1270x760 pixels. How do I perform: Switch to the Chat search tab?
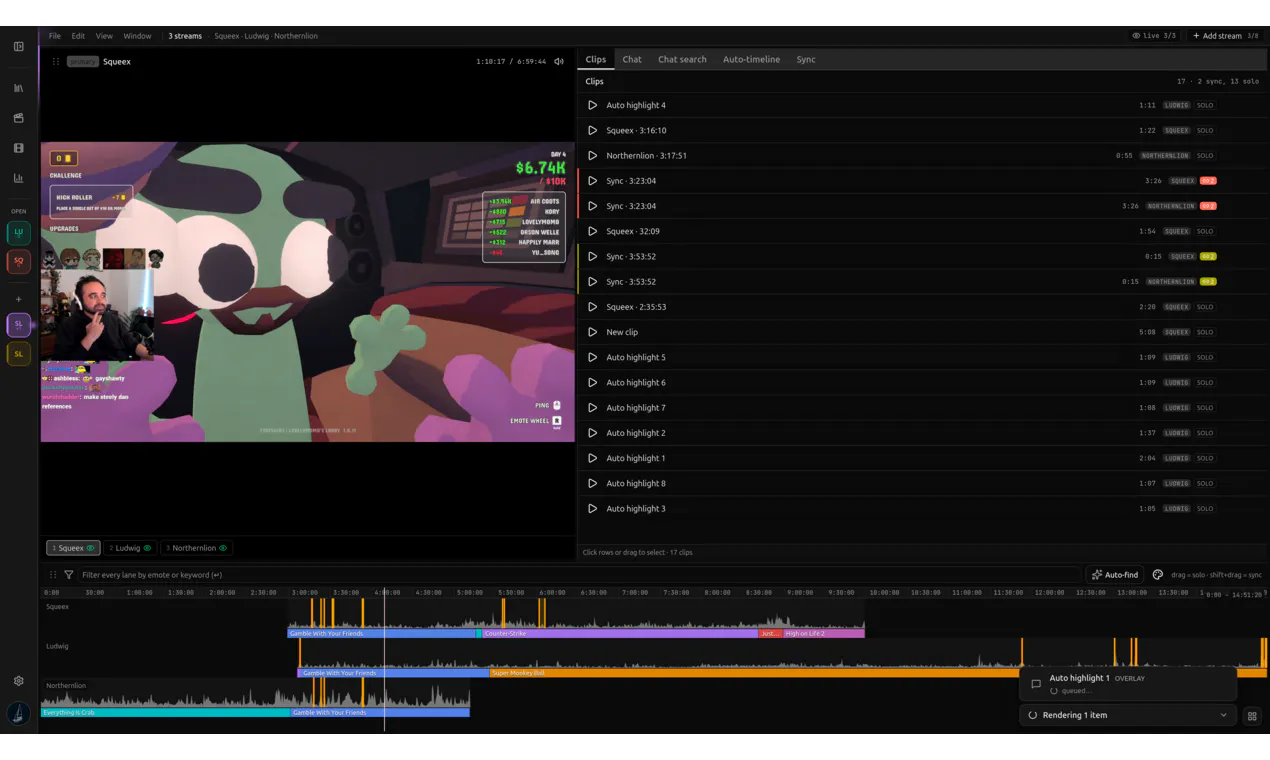click(x=682, y=59)
